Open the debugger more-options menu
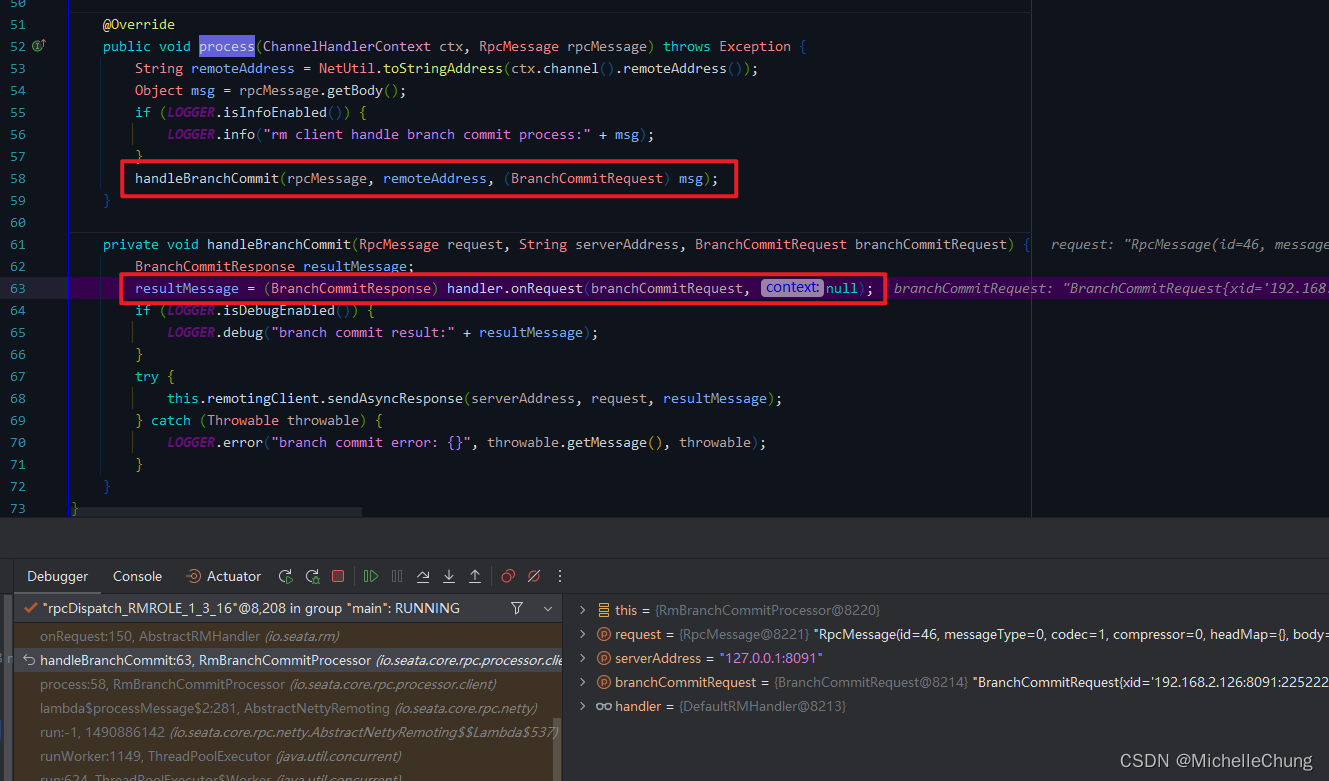Screen dimensions: 1329x781 click(560, 576)
